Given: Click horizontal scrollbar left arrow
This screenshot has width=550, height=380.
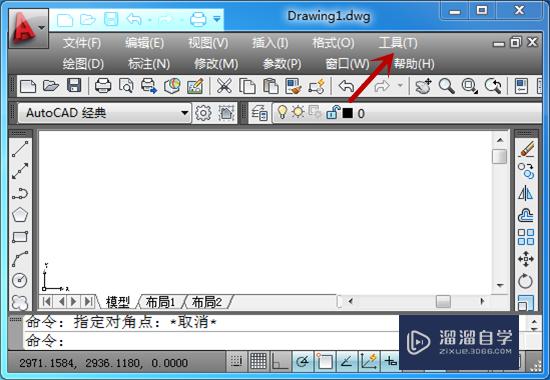Looking at the screenshot, I should point(350,301).
